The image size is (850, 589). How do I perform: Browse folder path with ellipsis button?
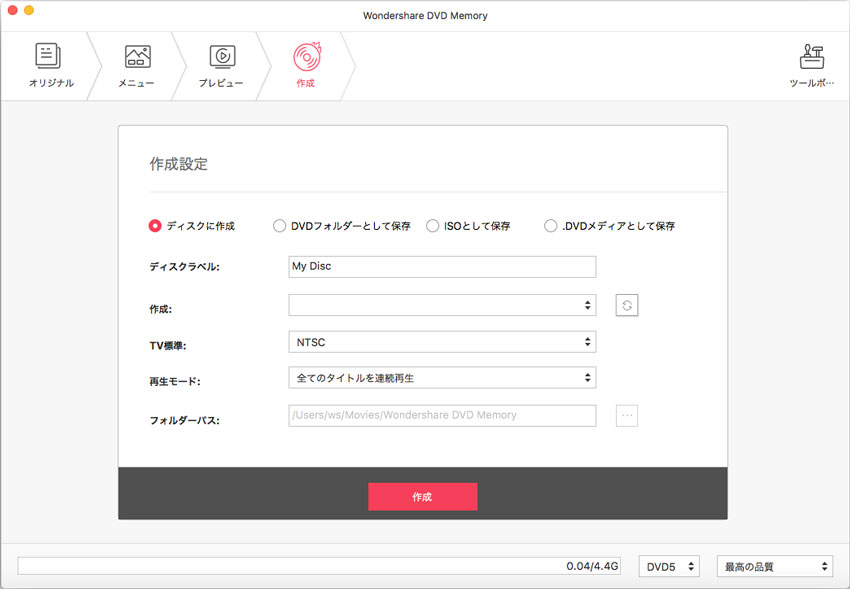(x=627, y=416)
